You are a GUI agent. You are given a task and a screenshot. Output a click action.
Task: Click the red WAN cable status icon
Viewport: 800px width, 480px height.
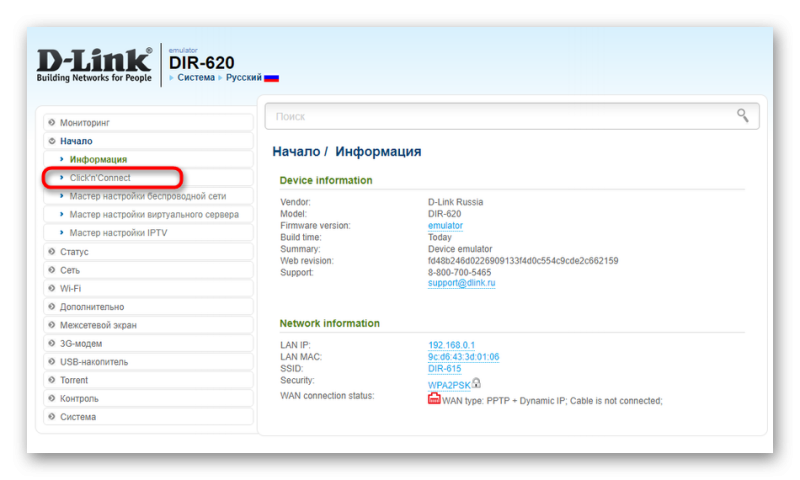(434, 398)
